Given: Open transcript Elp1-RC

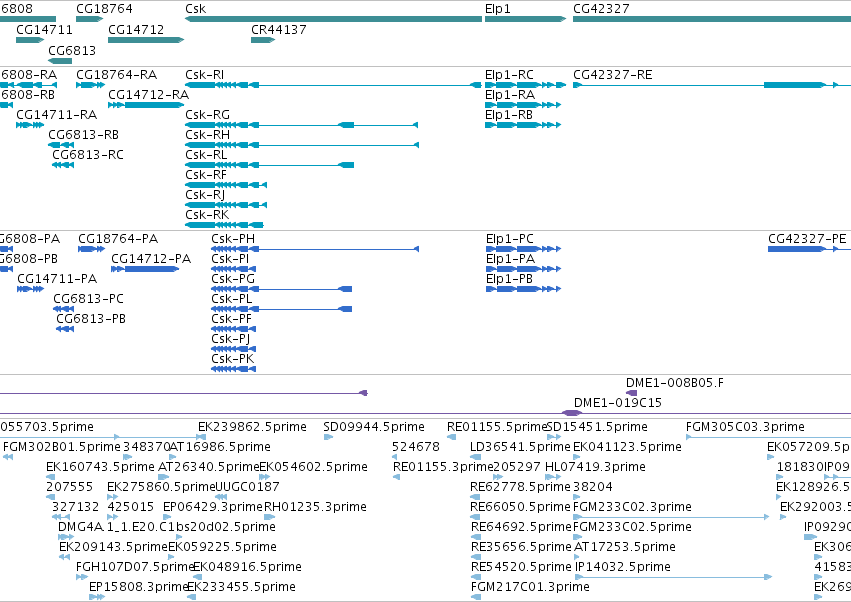Looking at the screenshot, I should [509, 75].
